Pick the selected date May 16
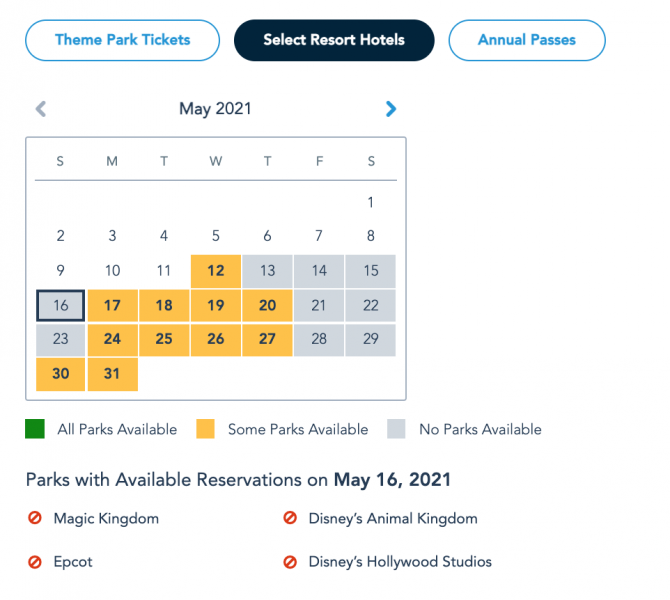The height and width of the screenshot is (600, 670). pos(60,305)
